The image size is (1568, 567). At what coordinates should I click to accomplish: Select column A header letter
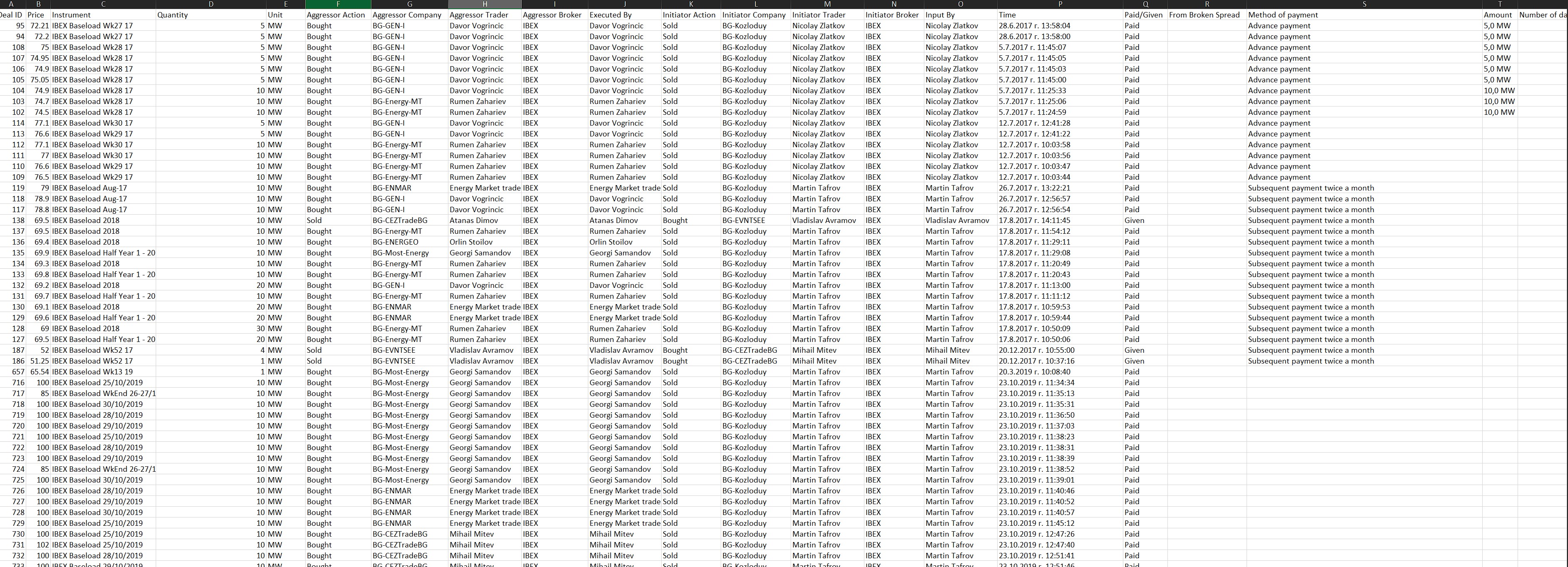click(x=12, y=4)
